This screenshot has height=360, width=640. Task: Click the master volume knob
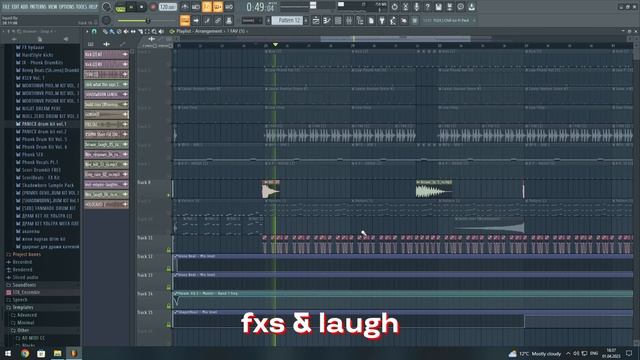click(x=106, y=7)
